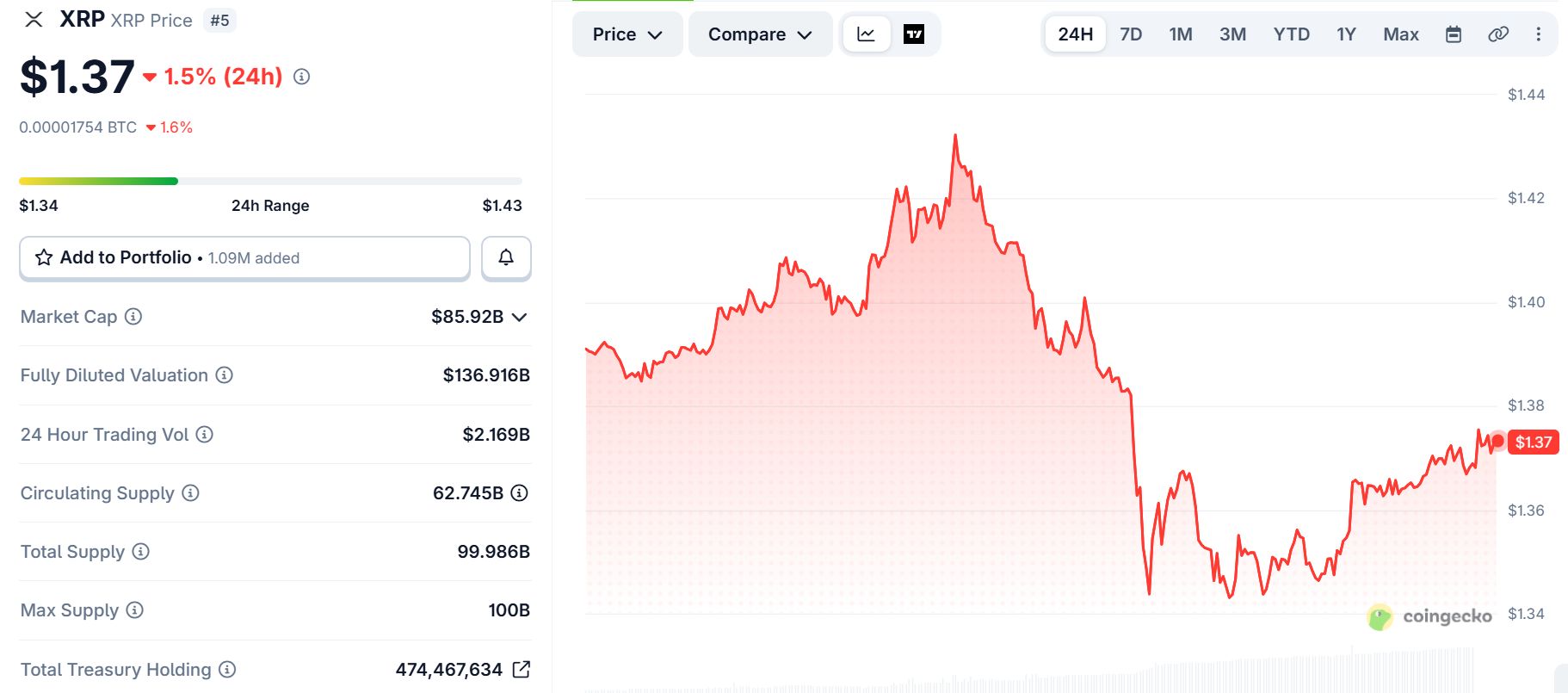1568x693 pixels.
Task: Click the 100B max supply value
Action: click(509, 610)
